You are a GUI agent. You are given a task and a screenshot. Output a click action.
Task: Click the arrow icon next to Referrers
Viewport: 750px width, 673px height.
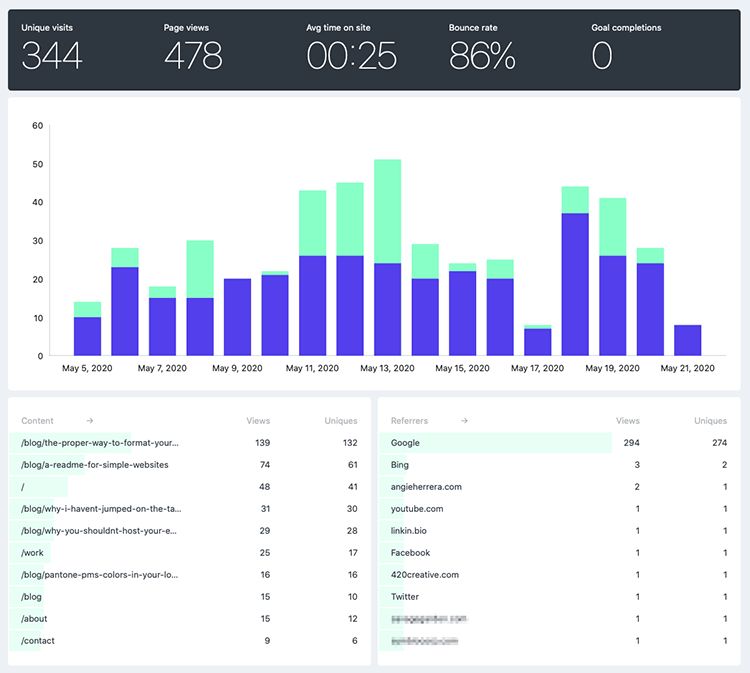(x=464, y=421)
